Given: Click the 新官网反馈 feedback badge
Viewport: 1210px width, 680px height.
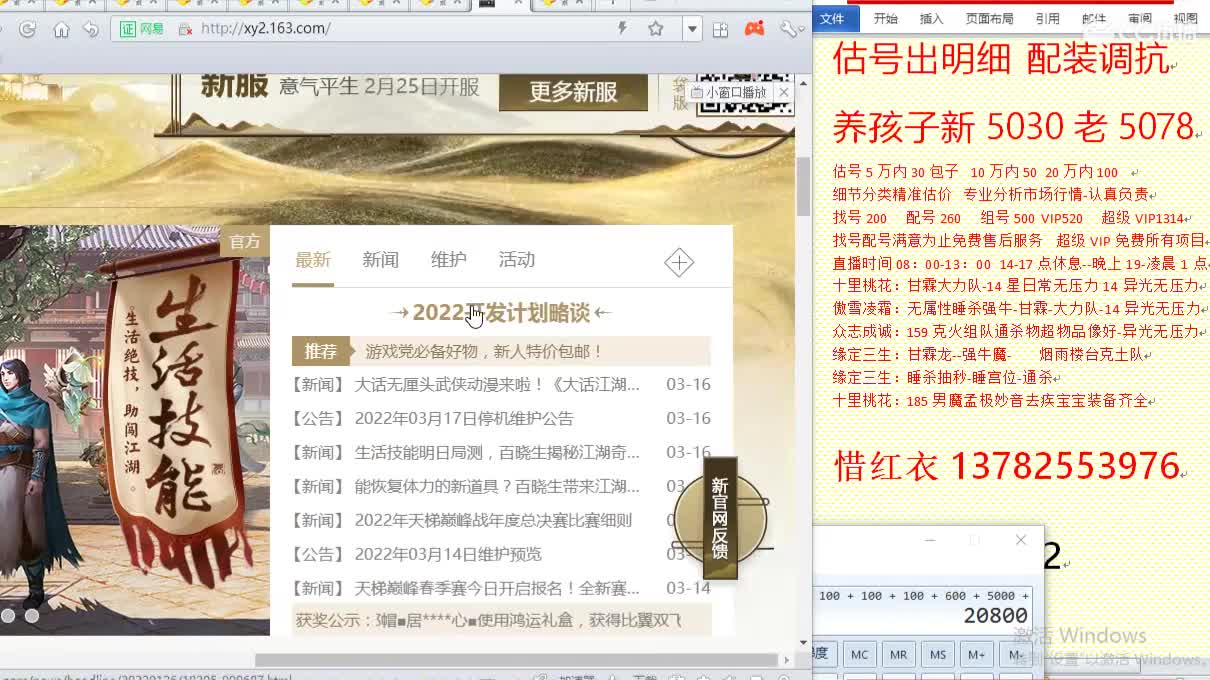Looking at the screenshot, I should [720, 518].
